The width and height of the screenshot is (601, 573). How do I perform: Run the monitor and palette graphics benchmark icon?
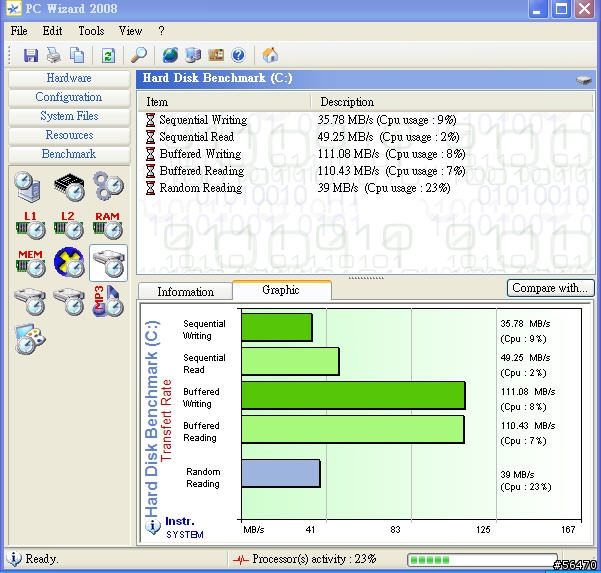pyautogui.click(x=30, y=339)
